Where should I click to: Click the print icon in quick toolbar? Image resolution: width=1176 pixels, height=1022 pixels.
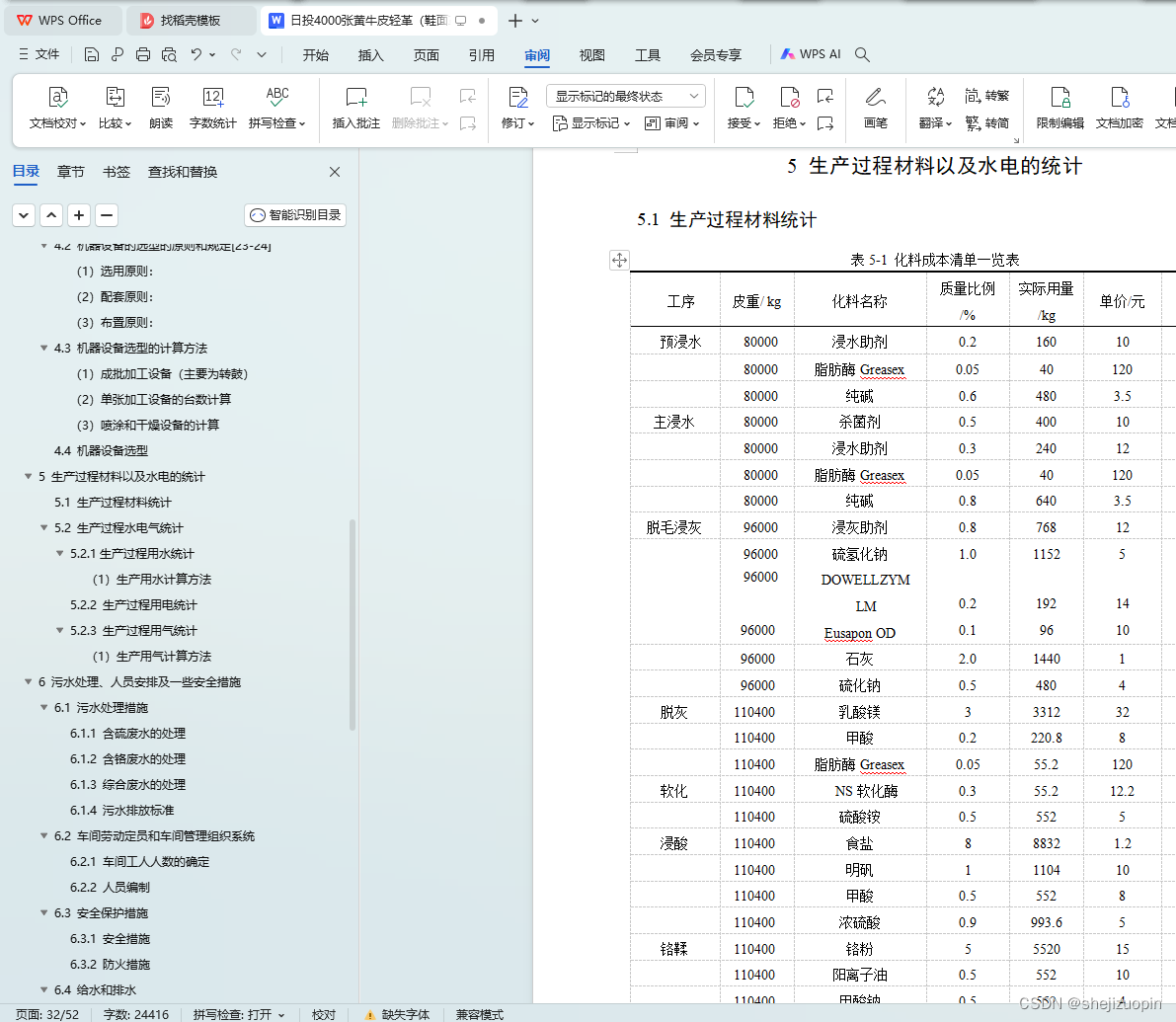point(143,54)
